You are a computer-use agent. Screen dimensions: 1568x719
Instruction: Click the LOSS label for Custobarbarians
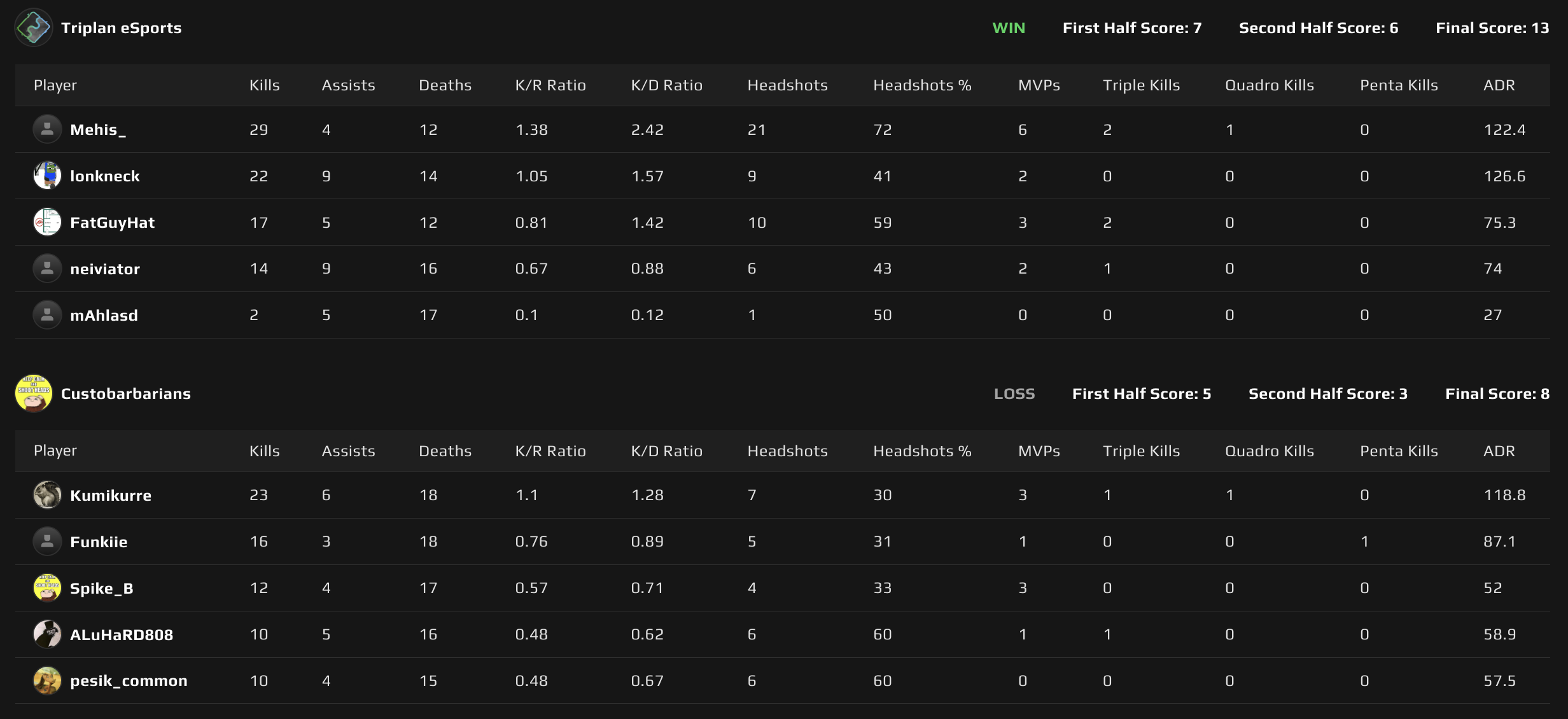(1014, 393)
